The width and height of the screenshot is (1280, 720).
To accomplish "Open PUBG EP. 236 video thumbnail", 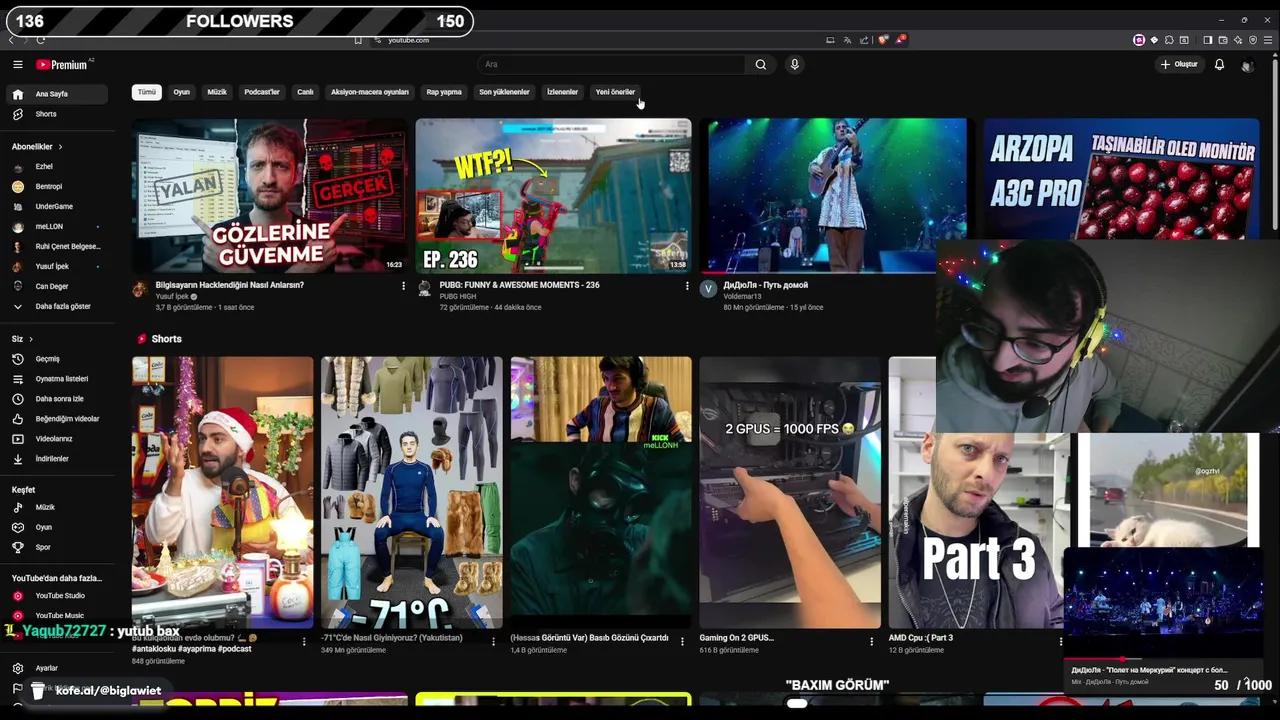I will 553,196.
